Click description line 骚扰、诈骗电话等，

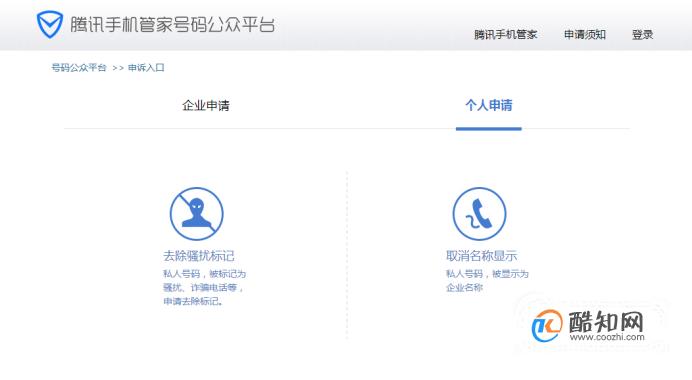click(203, 288)
